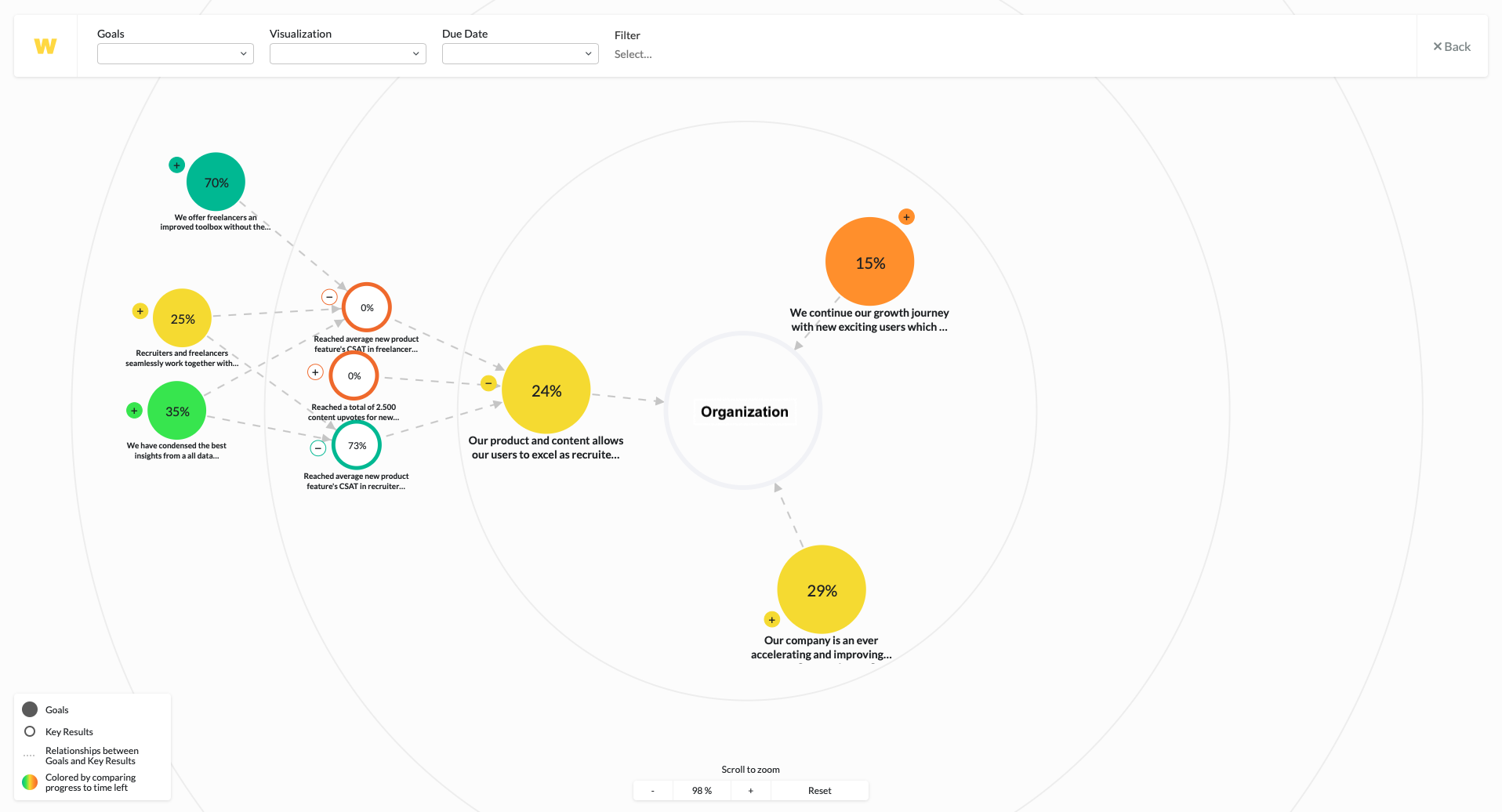Image resolution: width=1502 pixels, height=812 pixels.
Task: Collapse the 24% product and content goal
Action: pyautogui.click(x=488, y=383)
